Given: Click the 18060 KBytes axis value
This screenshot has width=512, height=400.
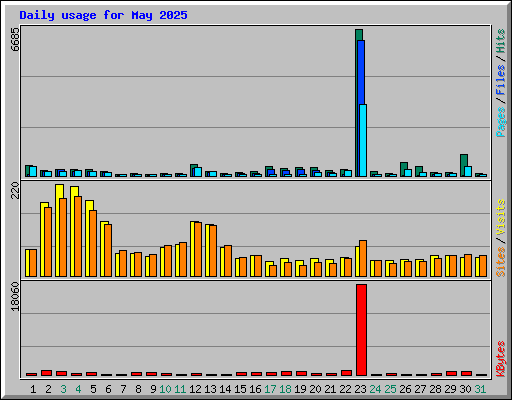Looking at the screenshot, I should pyautogui.click(x=15, y=296).
